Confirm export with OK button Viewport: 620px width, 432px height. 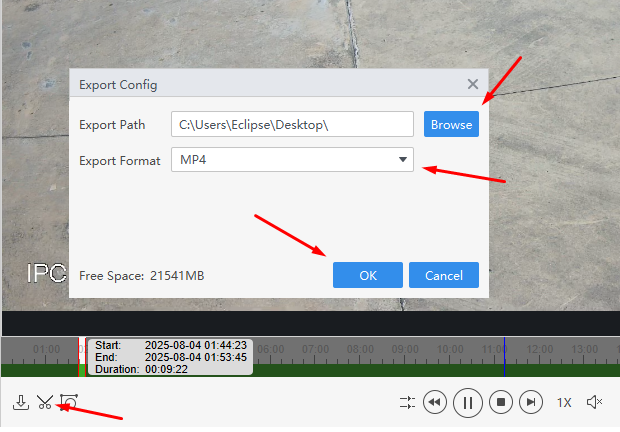368,275
